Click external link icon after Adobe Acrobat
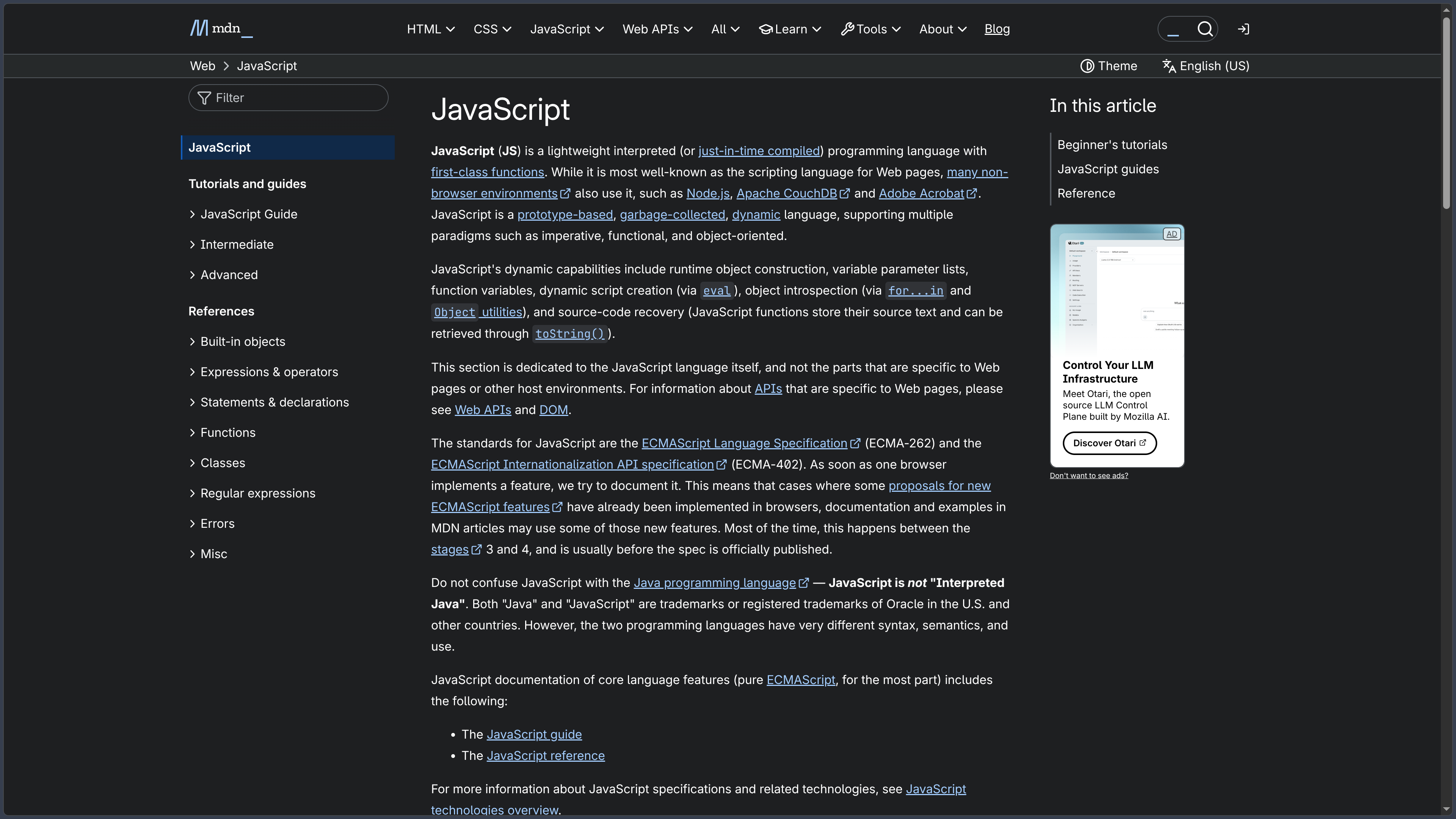 point(971,194)
